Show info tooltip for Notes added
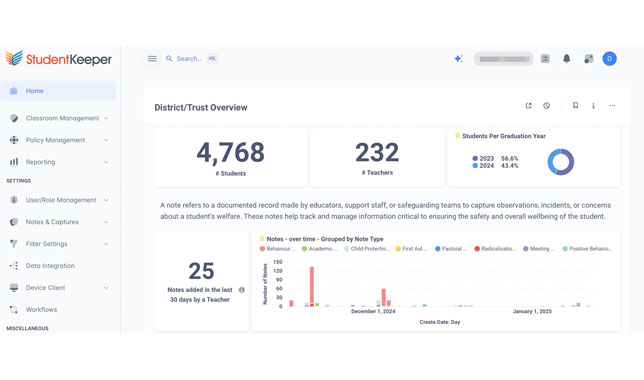Screen dimensions: 644x380 click(242, 290)
